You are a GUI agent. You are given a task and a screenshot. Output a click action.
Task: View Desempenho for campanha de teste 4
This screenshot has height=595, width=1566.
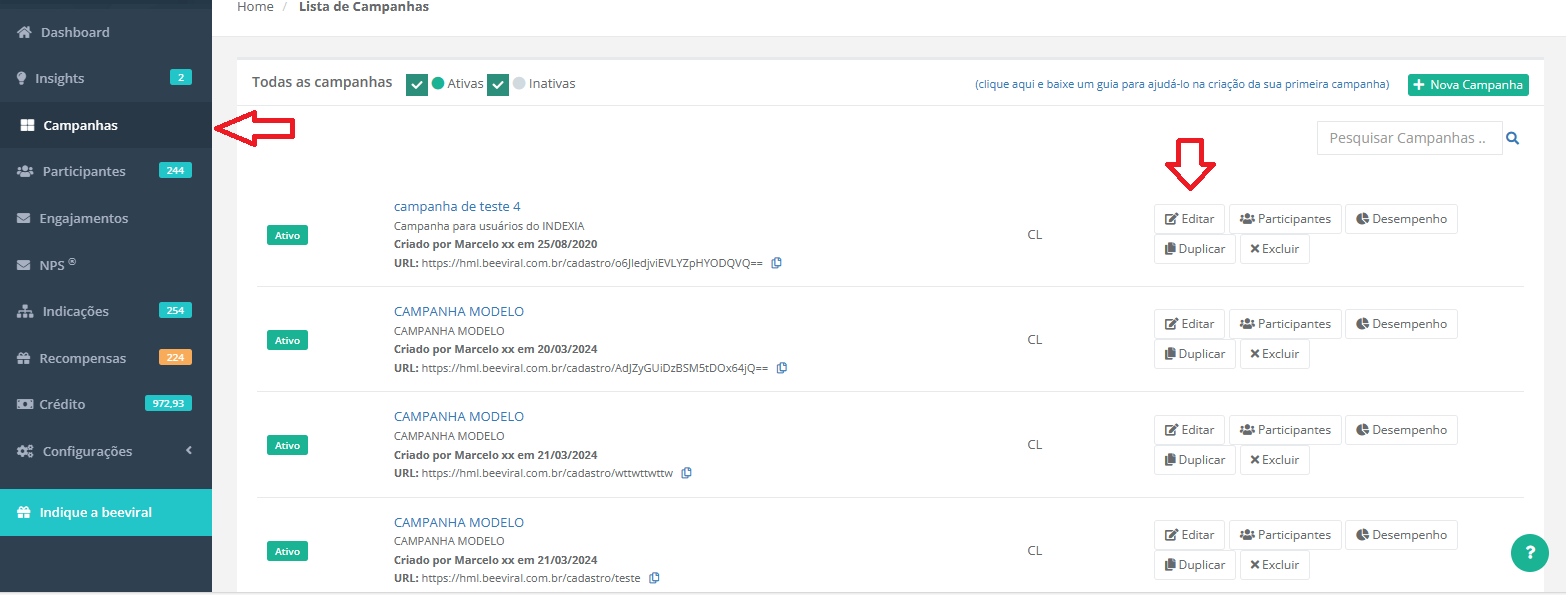[1401, 219]
